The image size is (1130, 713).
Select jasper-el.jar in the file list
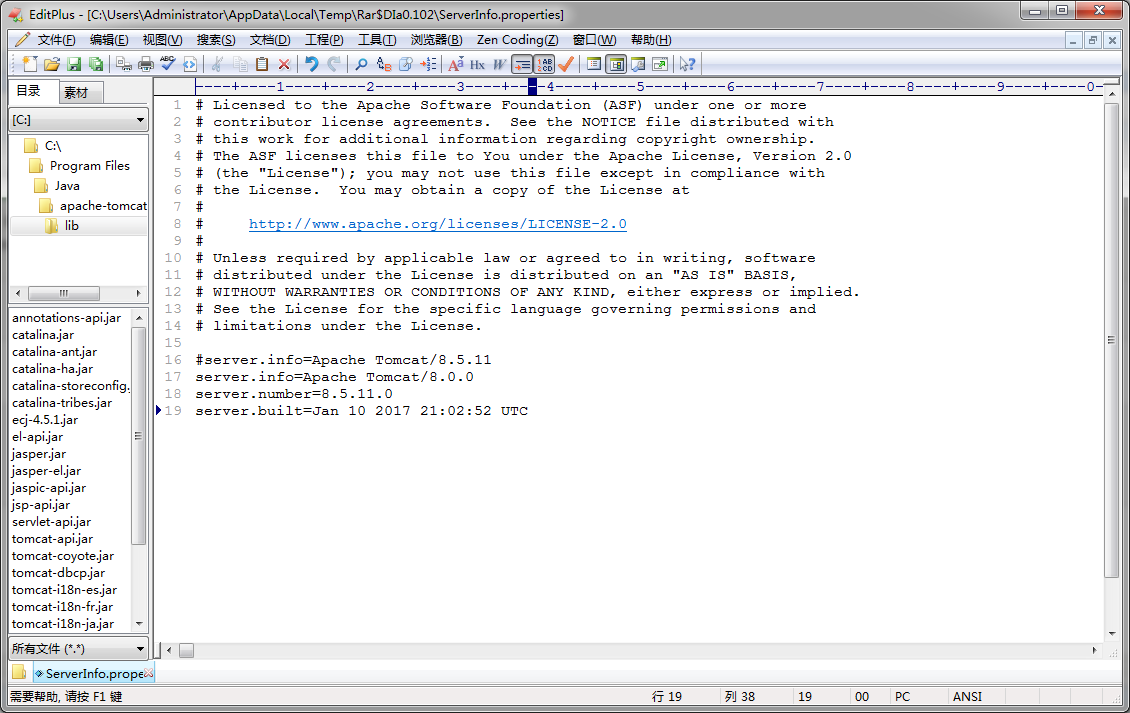click(x=47, y=471)
